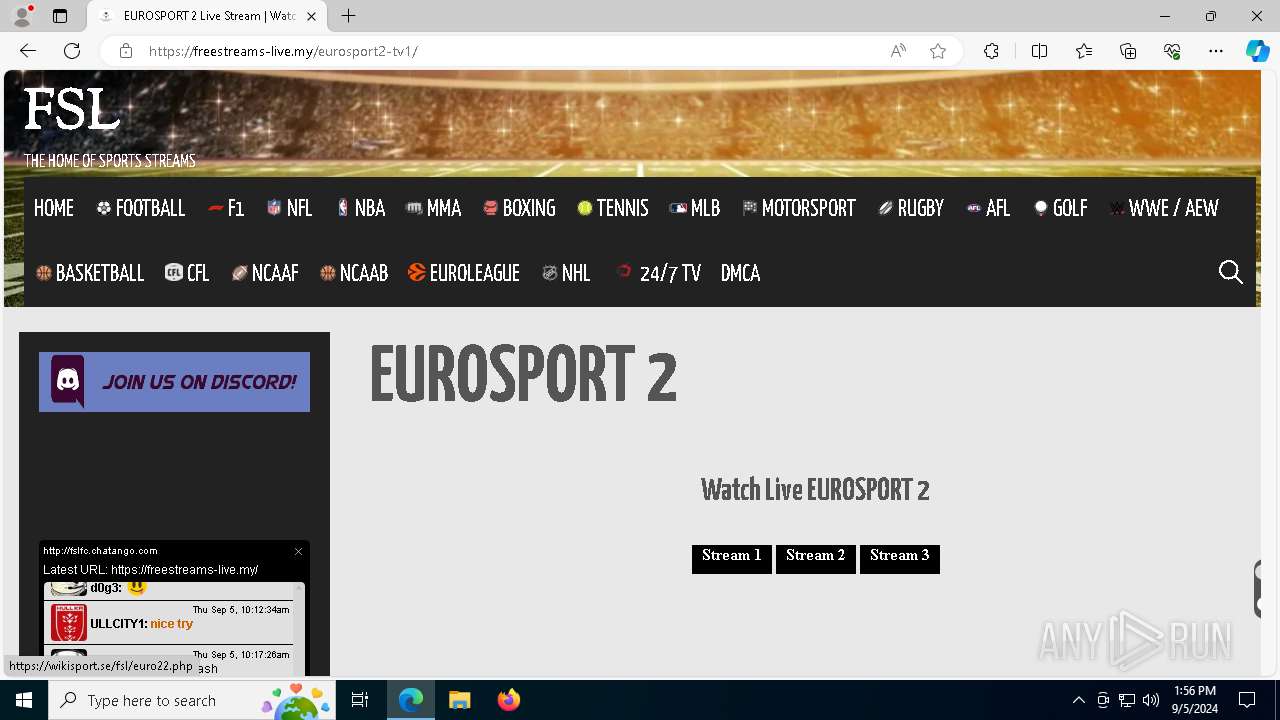Viewport: 1280px width, 720px height.
Task: Open the 24/7 TV menu item
Action: (x=659, y=273)
